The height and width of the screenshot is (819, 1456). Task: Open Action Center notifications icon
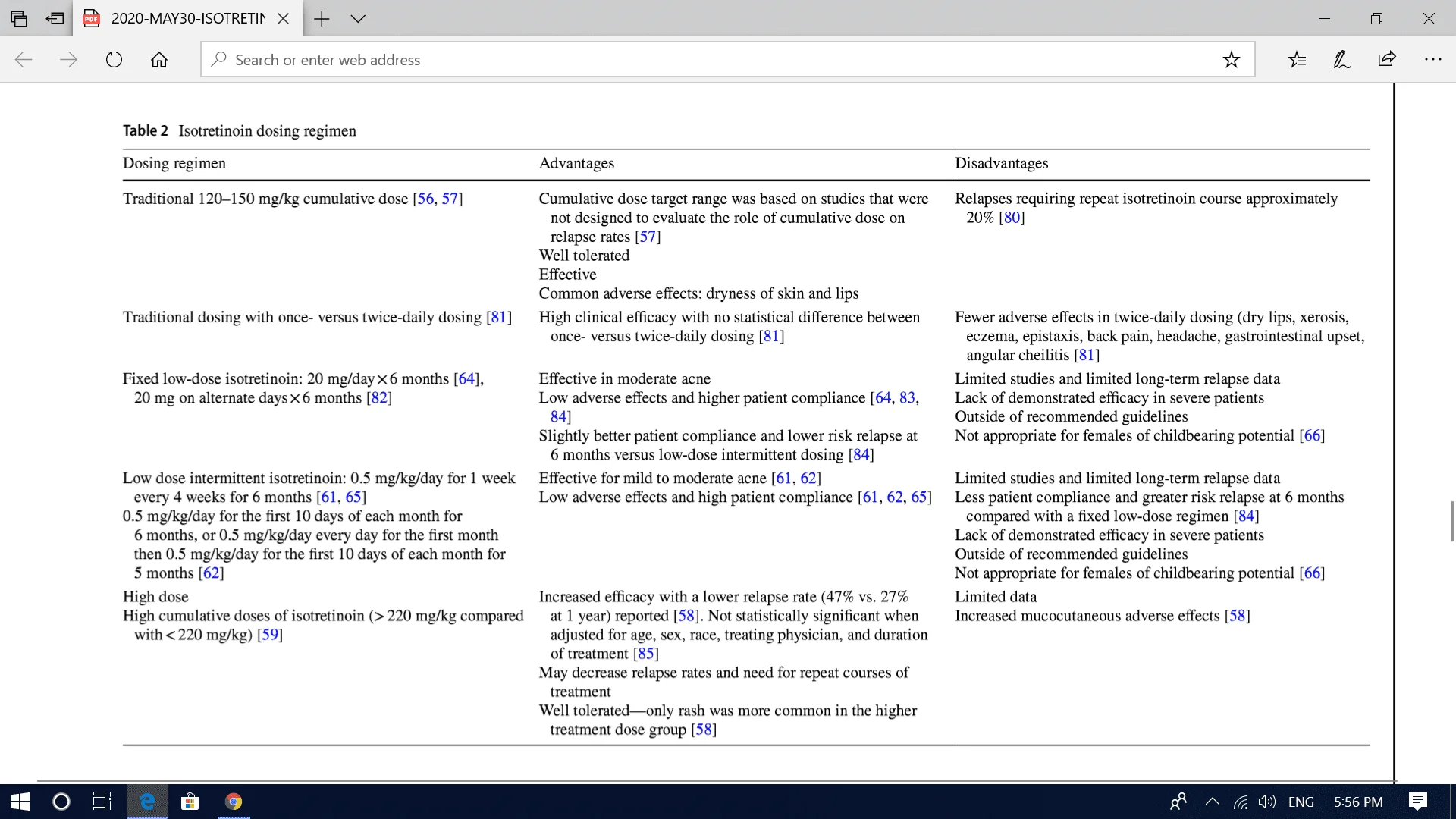1417,802
